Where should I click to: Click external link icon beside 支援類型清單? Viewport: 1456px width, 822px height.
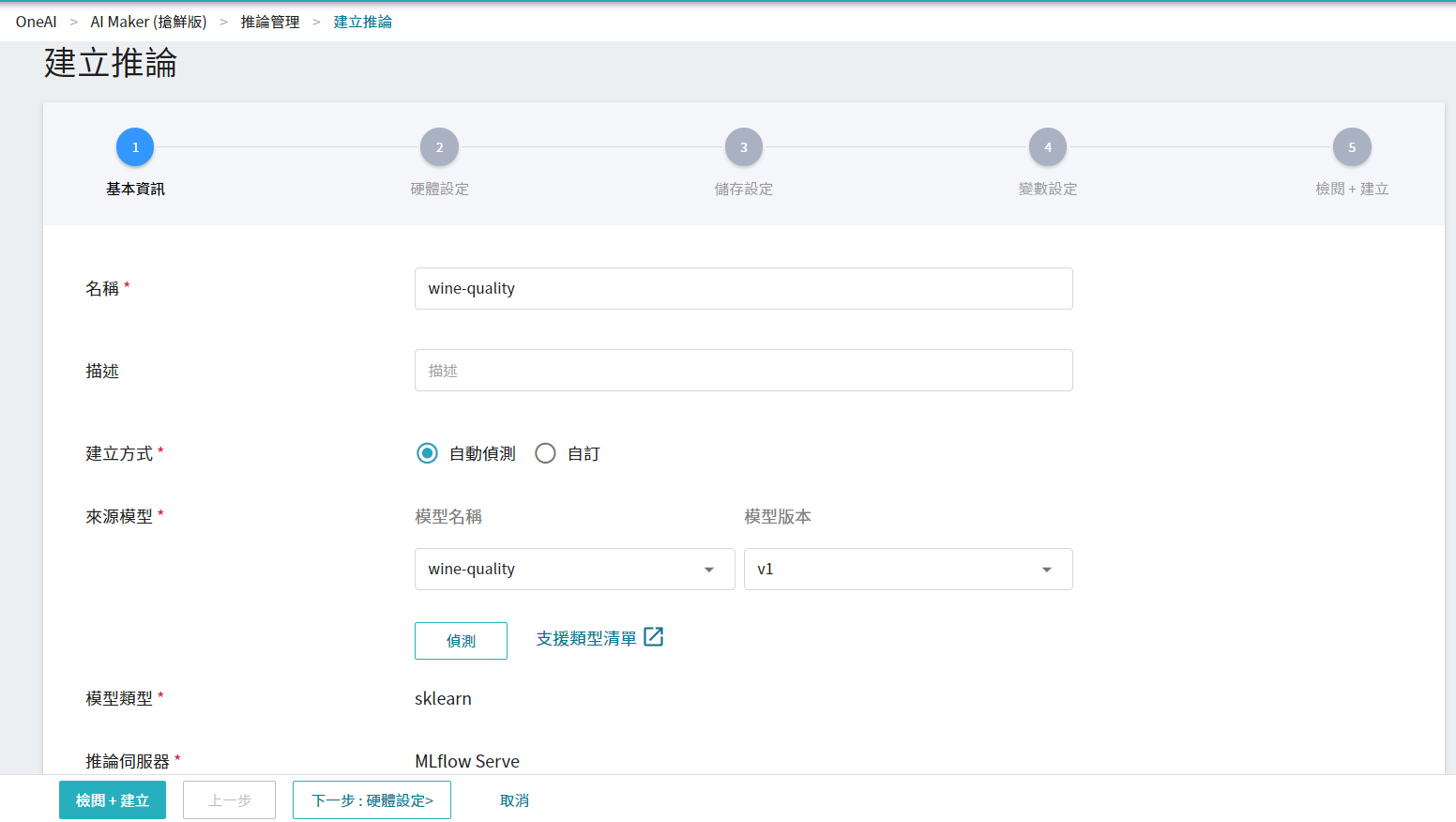tap(654, 637)
